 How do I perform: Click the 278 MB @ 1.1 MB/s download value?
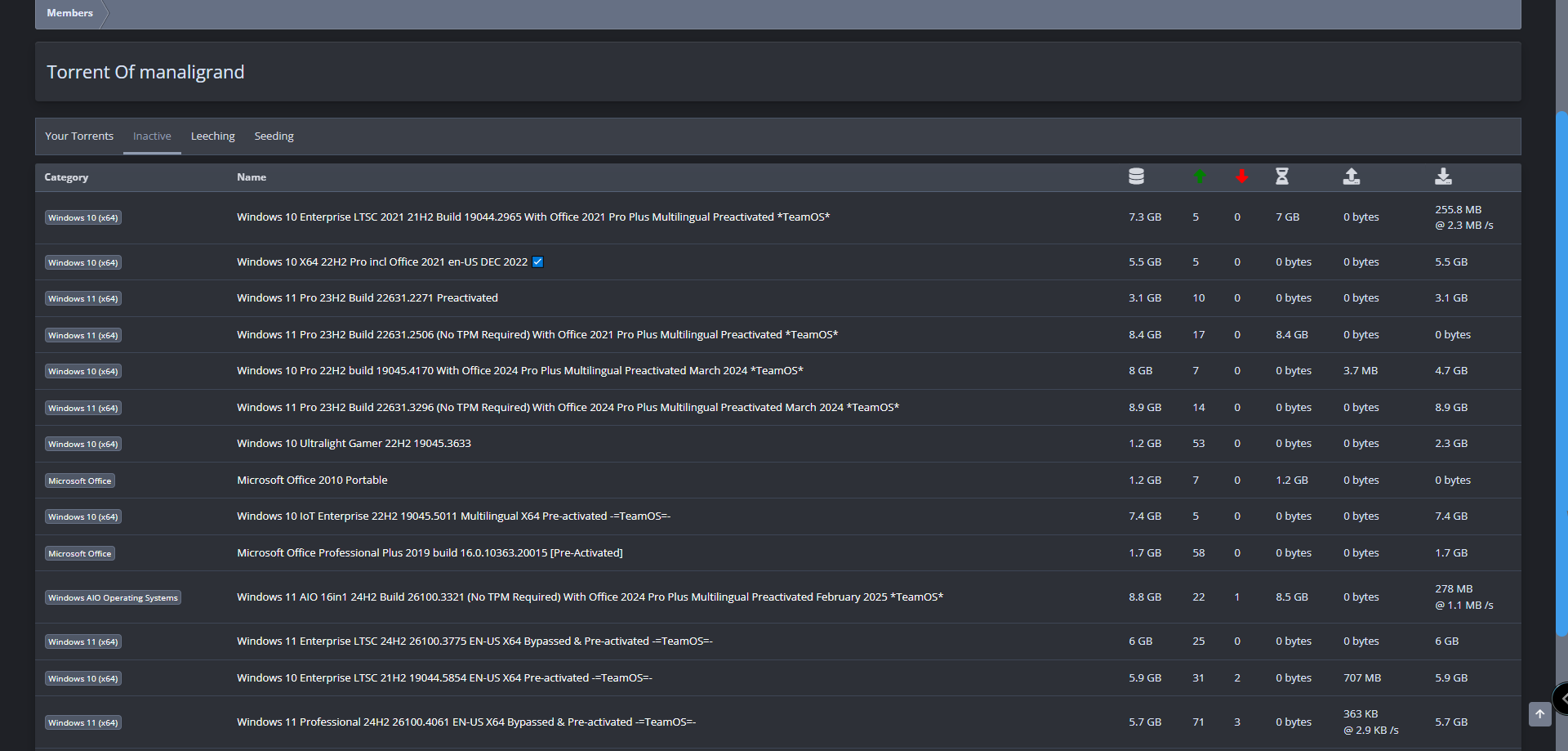click(1464, 597)
